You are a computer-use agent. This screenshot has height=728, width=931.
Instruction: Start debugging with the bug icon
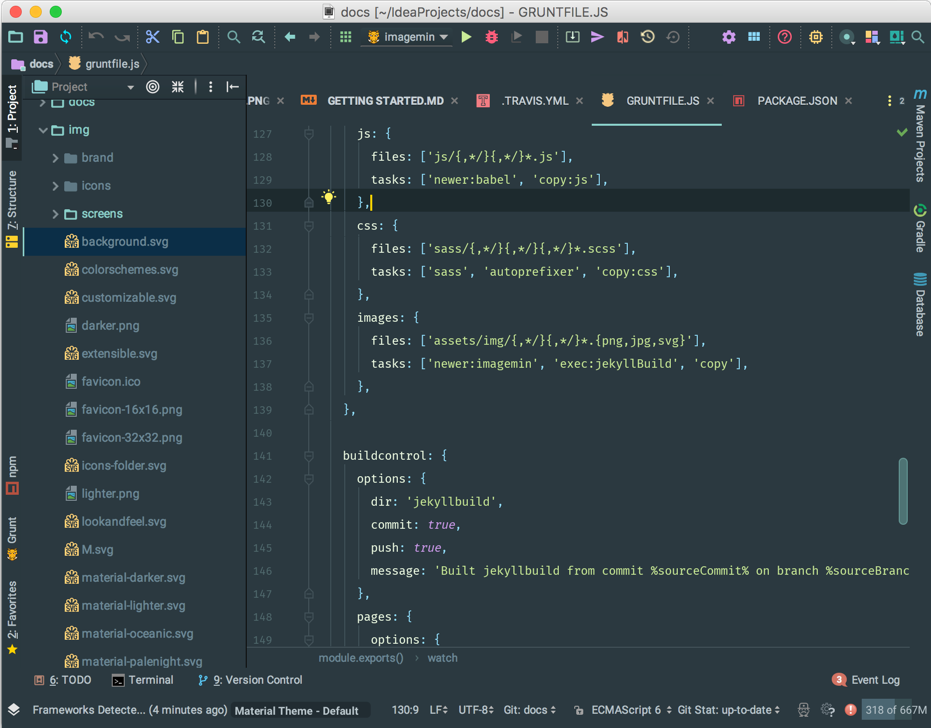[x=492, y=37]
